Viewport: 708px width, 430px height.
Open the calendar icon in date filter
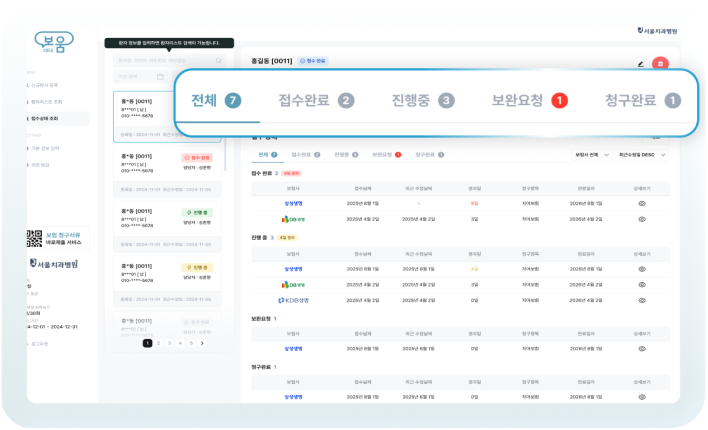pyautogui.click(x=160, y=76)
